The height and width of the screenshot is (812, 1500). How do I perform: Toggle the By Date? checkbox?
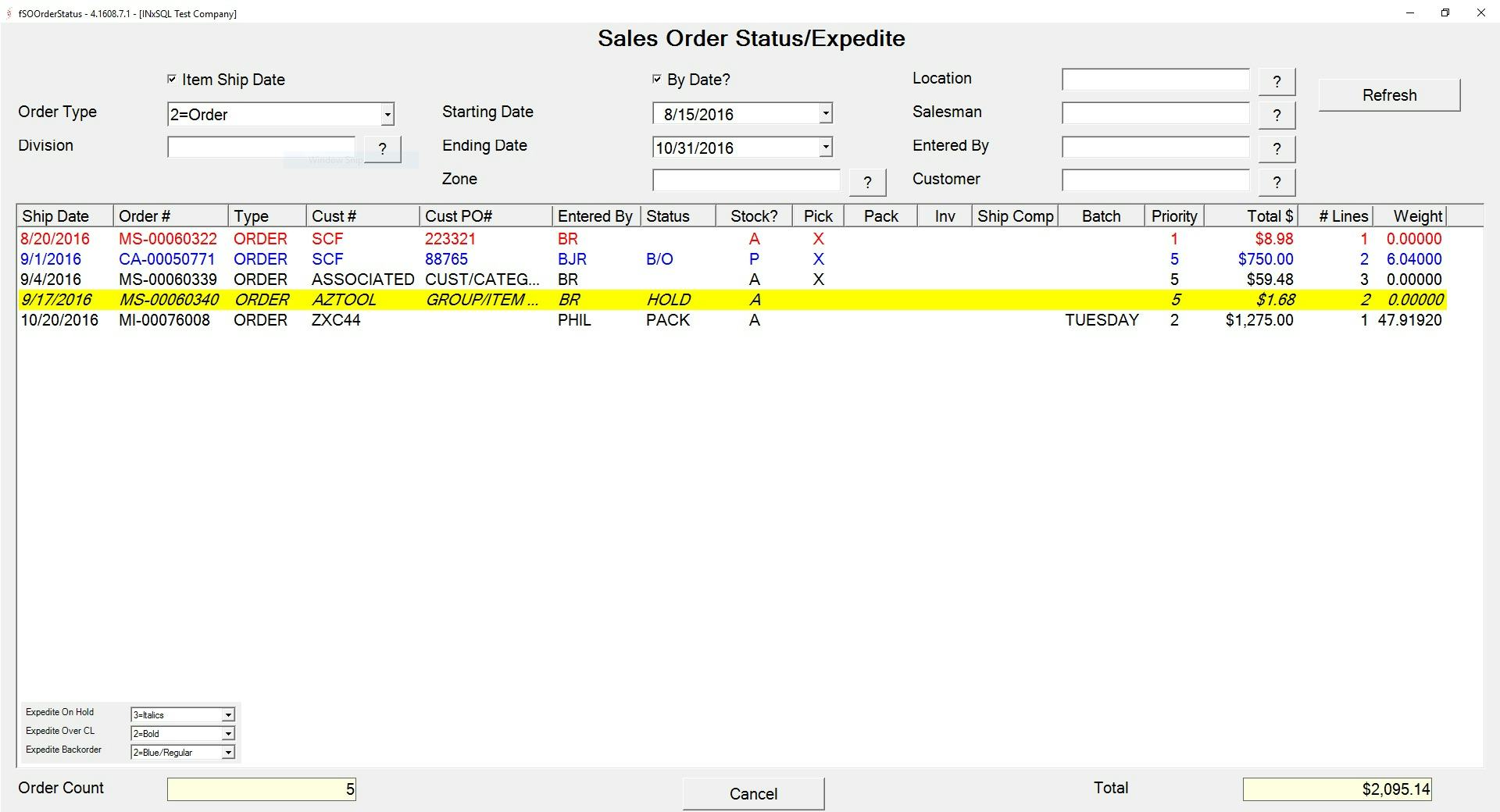656,79
